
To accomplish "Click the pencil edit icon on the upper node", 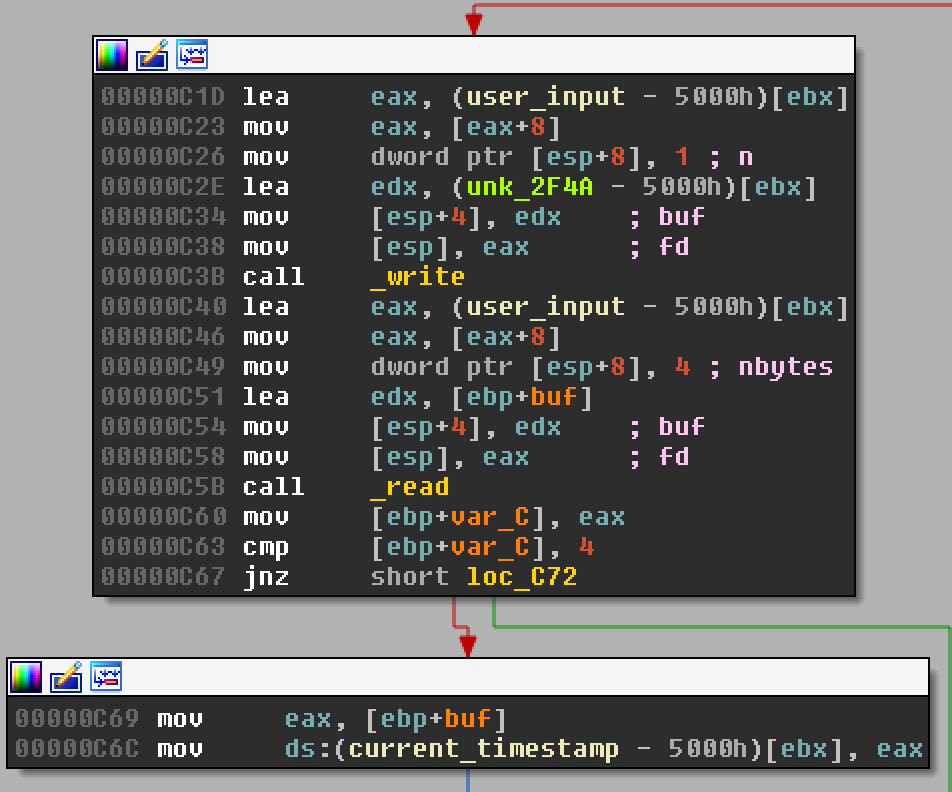I will (x=151, y=55).
